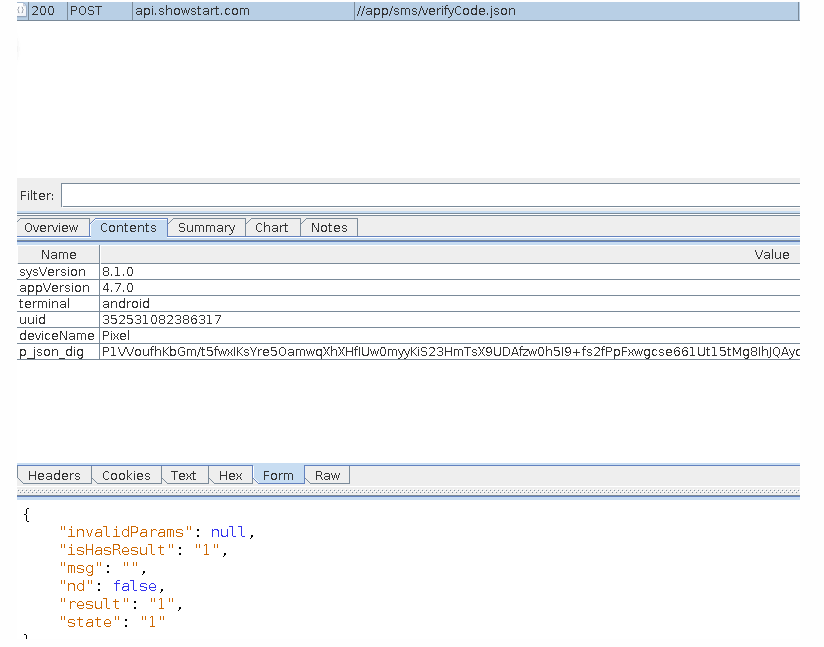
Task: Click the 200 status code cell
Action: 48,11
